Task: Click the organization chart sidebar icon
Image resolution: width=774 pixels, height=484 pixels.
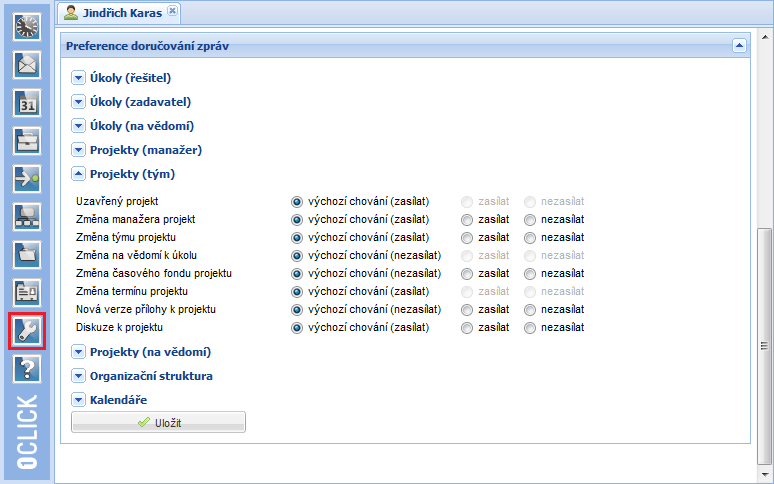Action: pos(26,217)
